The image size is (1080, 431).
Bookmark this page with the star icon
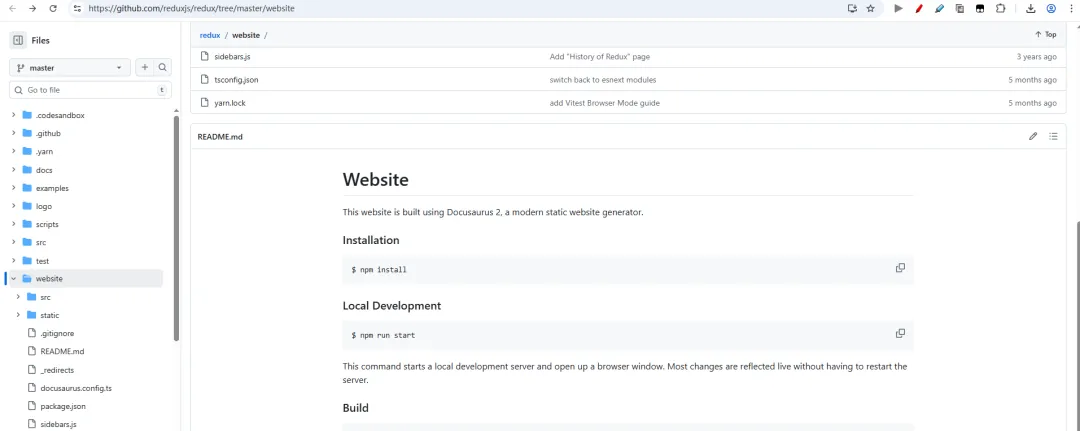pos(871,9)
